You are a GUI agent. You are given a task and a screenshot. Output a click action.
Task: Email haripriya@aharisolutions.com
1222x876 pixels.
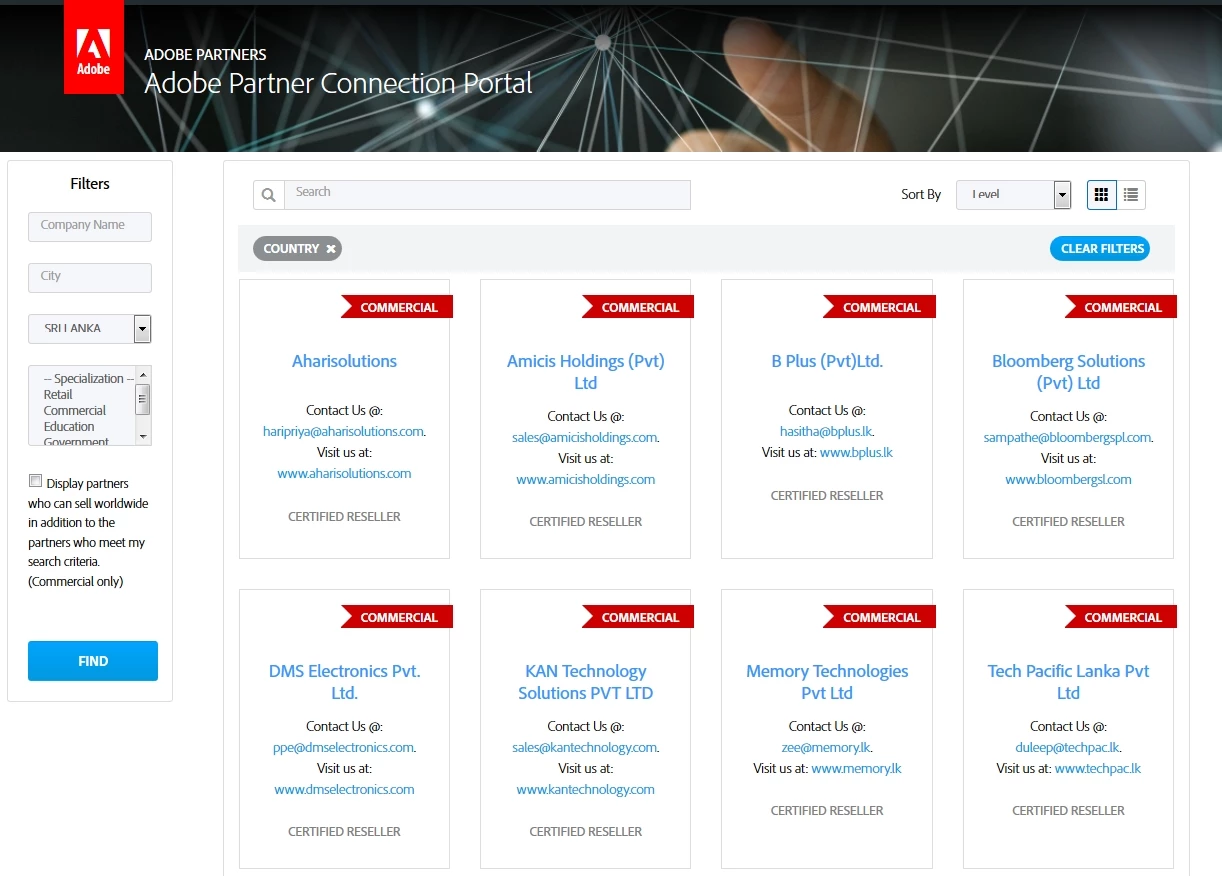343,431
